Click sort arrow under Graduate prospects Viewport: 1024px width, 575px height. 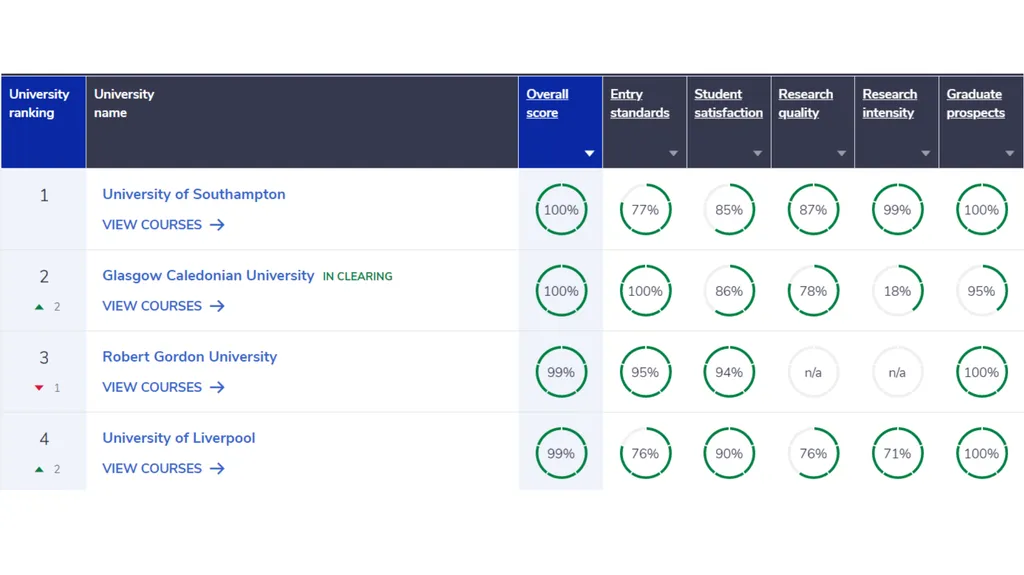pyautogui.click(x=1010, y=154)
